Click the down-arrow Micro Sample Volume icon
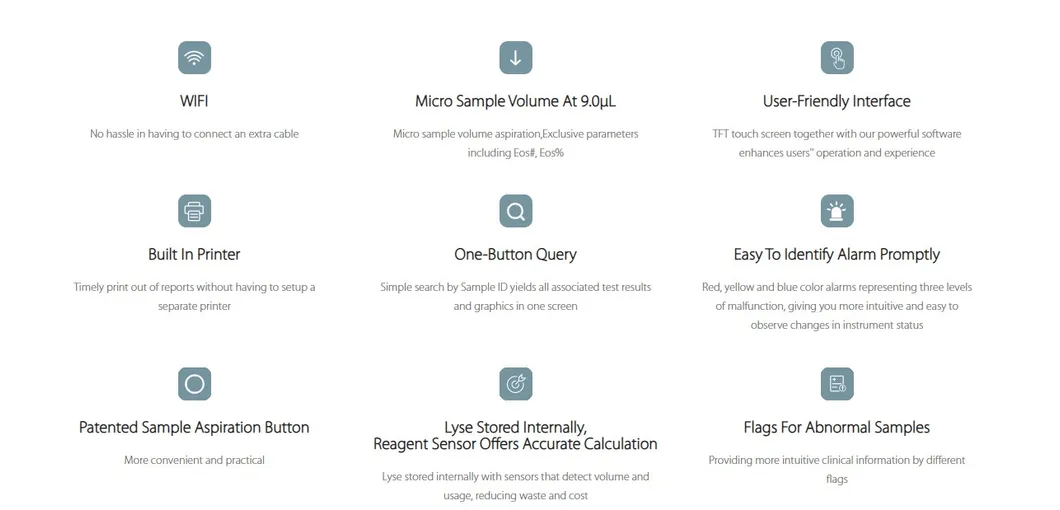The image size is (1060, 510). (x=515, y=58)
